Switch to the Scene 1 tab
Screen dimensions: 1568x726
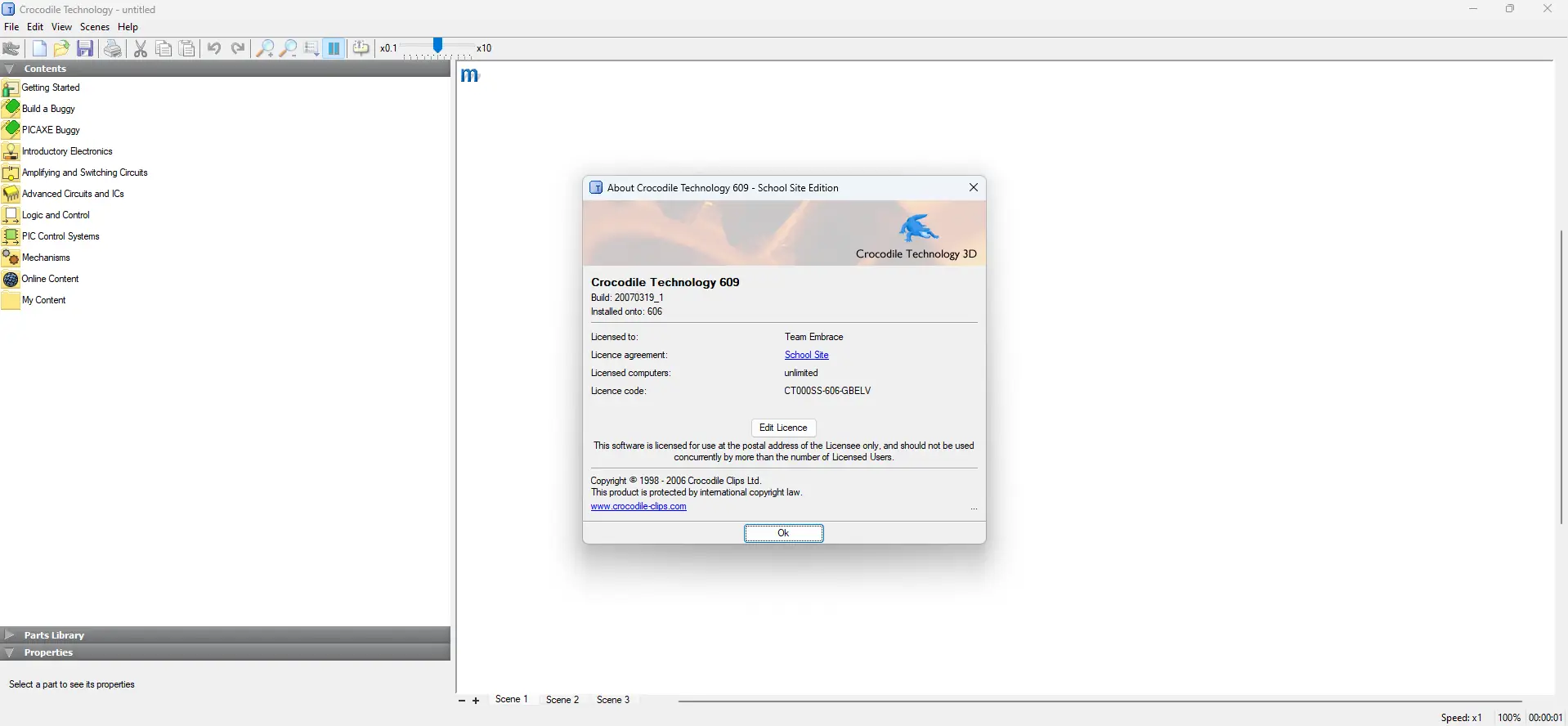coord(512,700)
